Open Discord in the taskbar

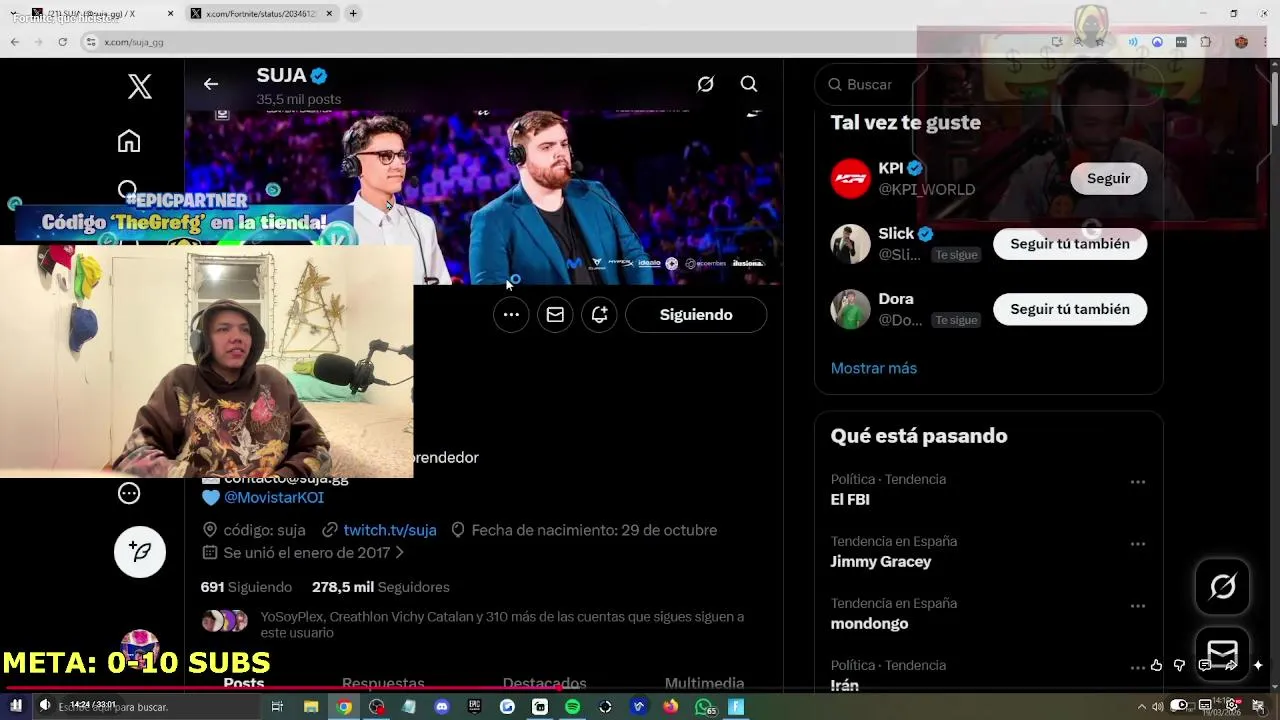pos(442,706)
